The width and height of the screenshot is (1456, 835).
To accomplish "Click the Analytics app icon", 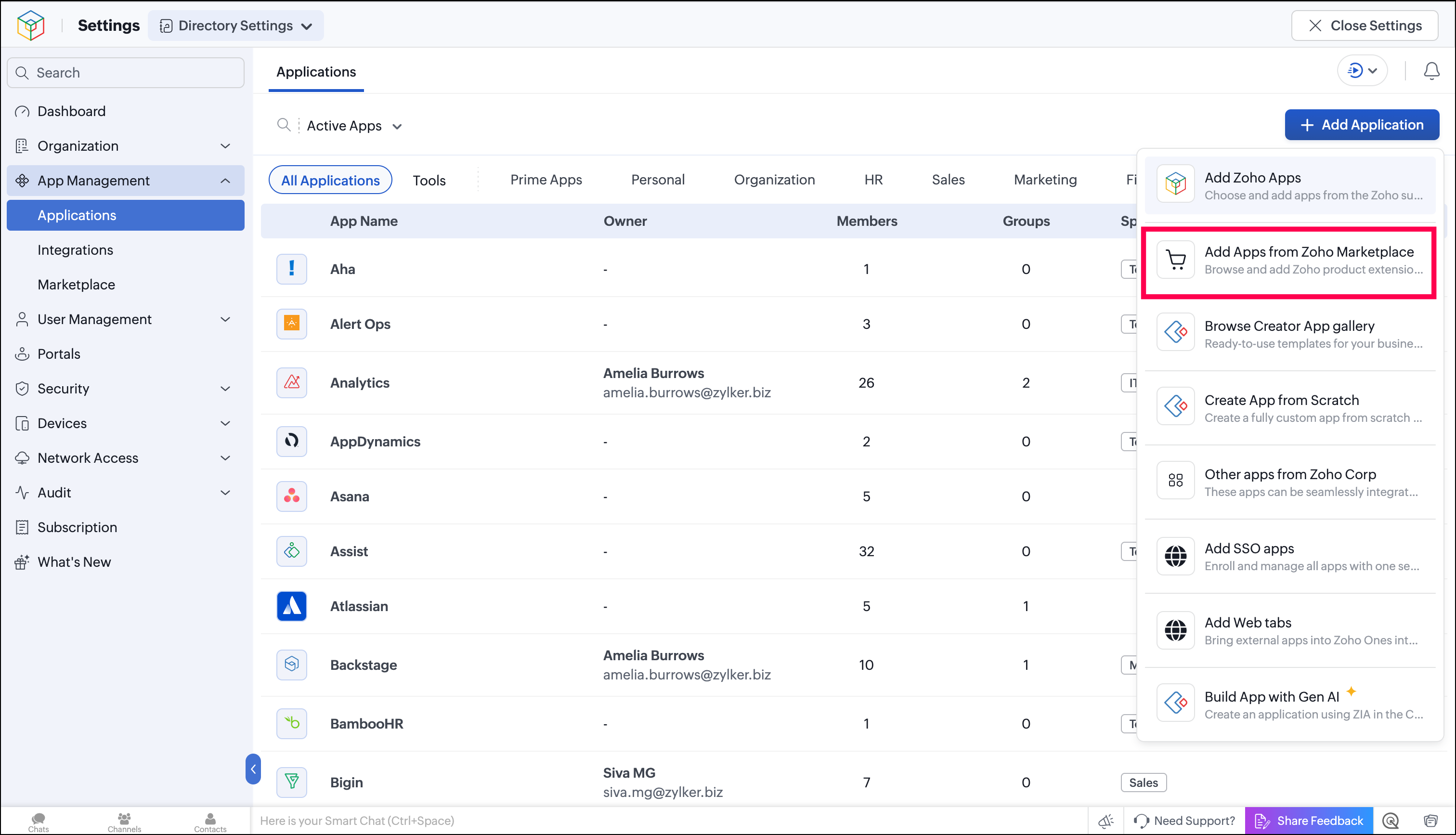I will pos(292,382).
